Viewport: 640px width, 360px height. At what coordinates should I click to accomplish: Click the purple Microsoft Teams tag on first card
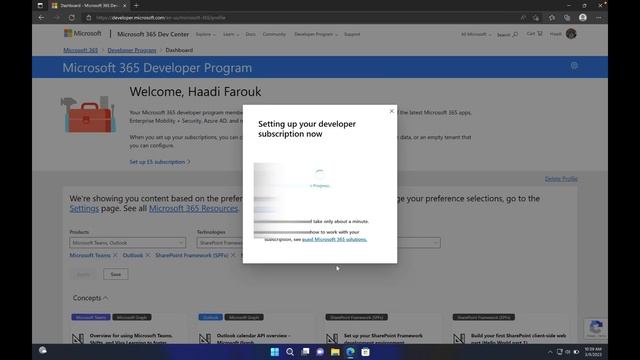point(91,317)
